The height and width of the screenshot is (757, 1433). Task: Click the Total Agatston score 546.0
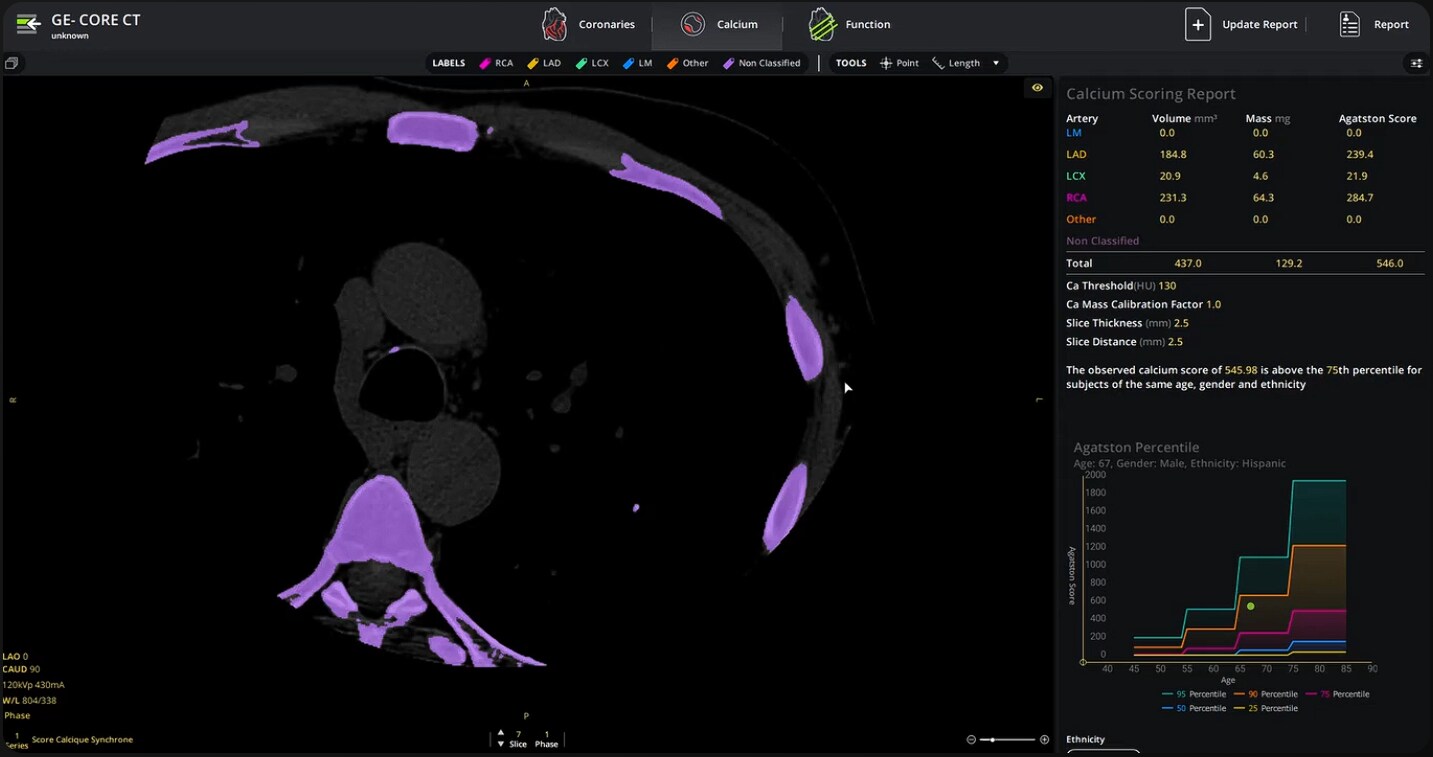[1389, 263]
